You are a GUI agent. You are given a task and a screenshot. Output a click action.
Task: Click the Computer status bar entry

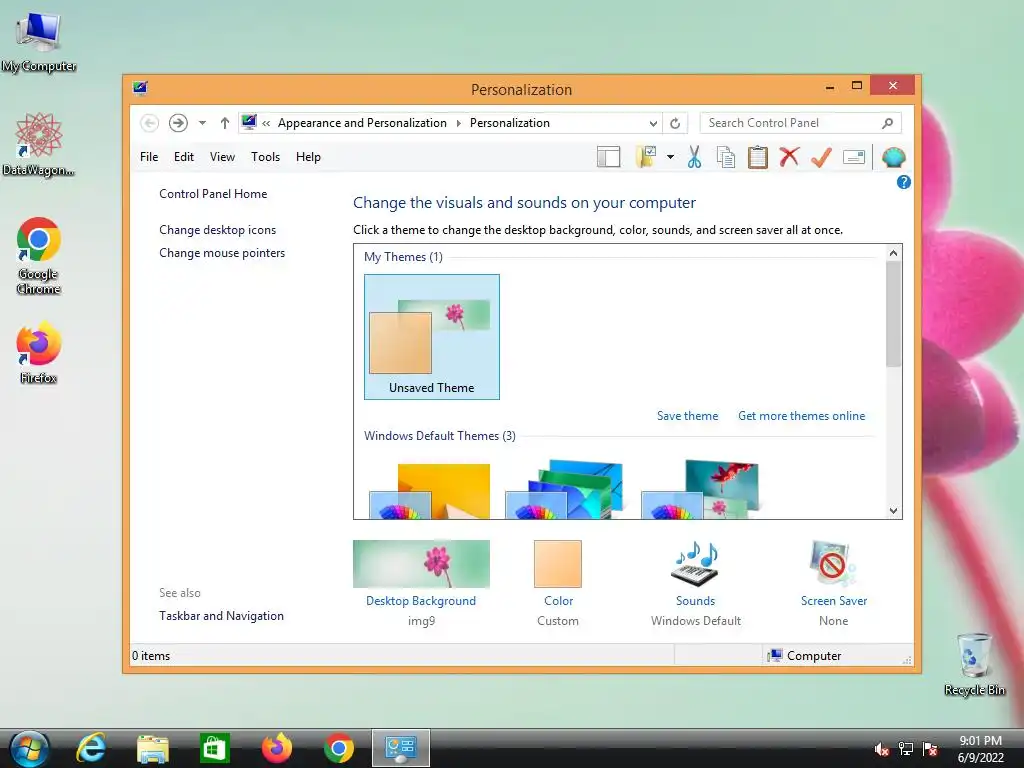805,656
